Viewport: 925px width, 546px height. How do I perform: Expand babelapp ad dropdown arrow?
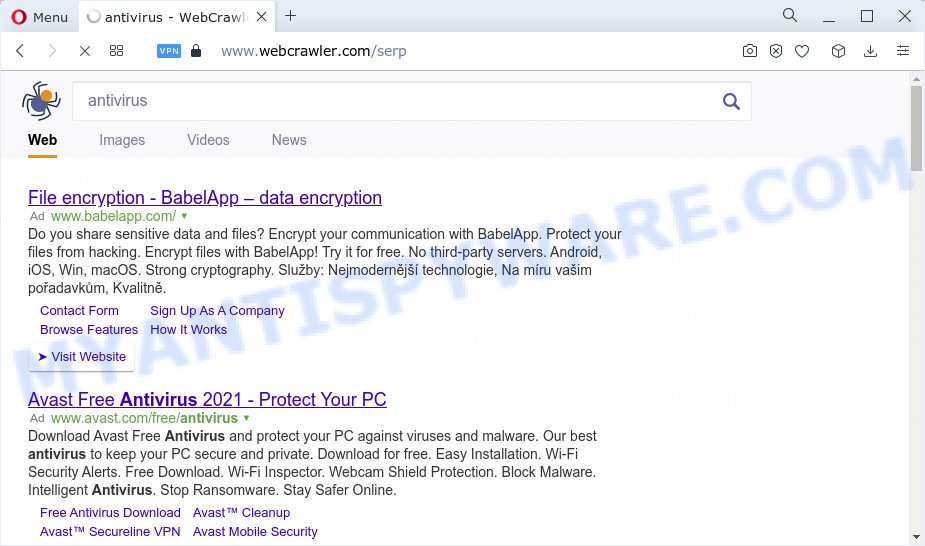pyautogui.click(x=184, y=216)
